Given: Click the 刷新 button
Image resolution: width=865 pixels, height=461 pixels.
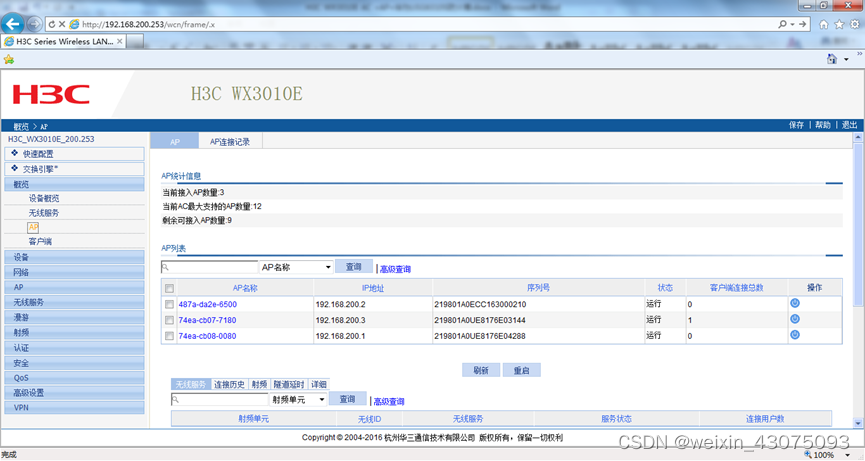Looking at the screenshot, I should 481,370.
